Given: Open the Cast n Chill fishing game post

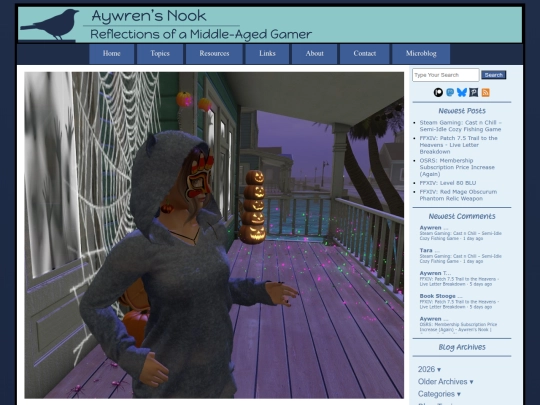Looking at the screenshot, I should pyautogui.click(x=461, y=126).
